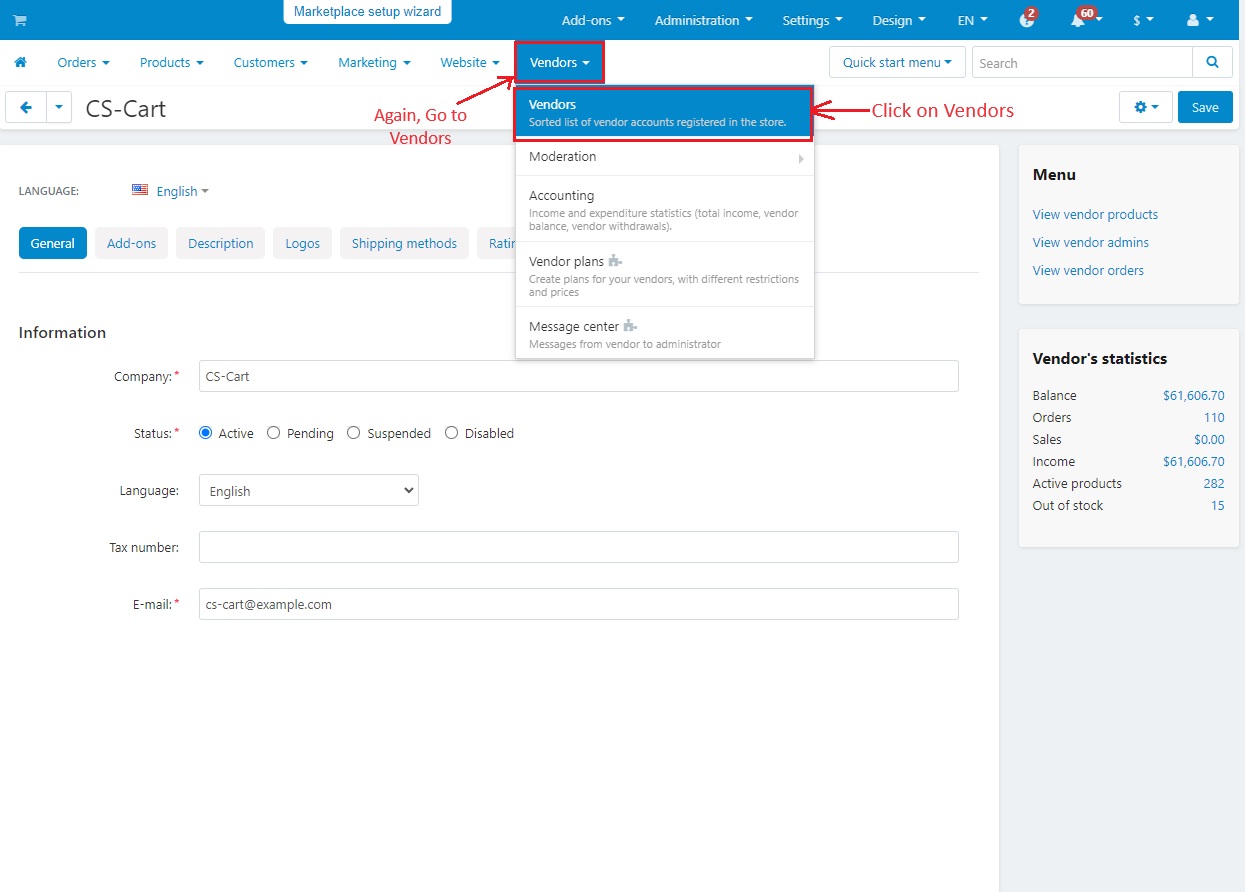Image resolution: width=1245 pixels, height=892 pixels.
Task: Open the Language select dropdown in form
Action: point(308,491)
